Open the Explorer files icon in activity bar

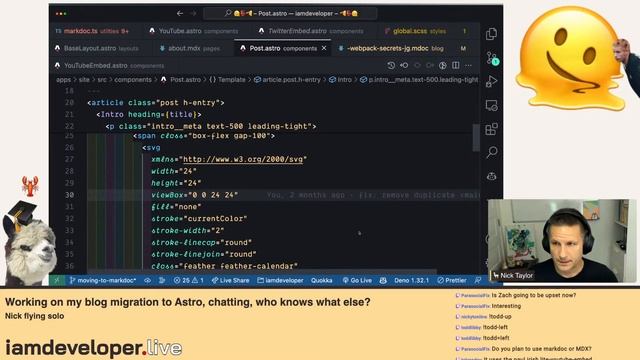[491, 34]
